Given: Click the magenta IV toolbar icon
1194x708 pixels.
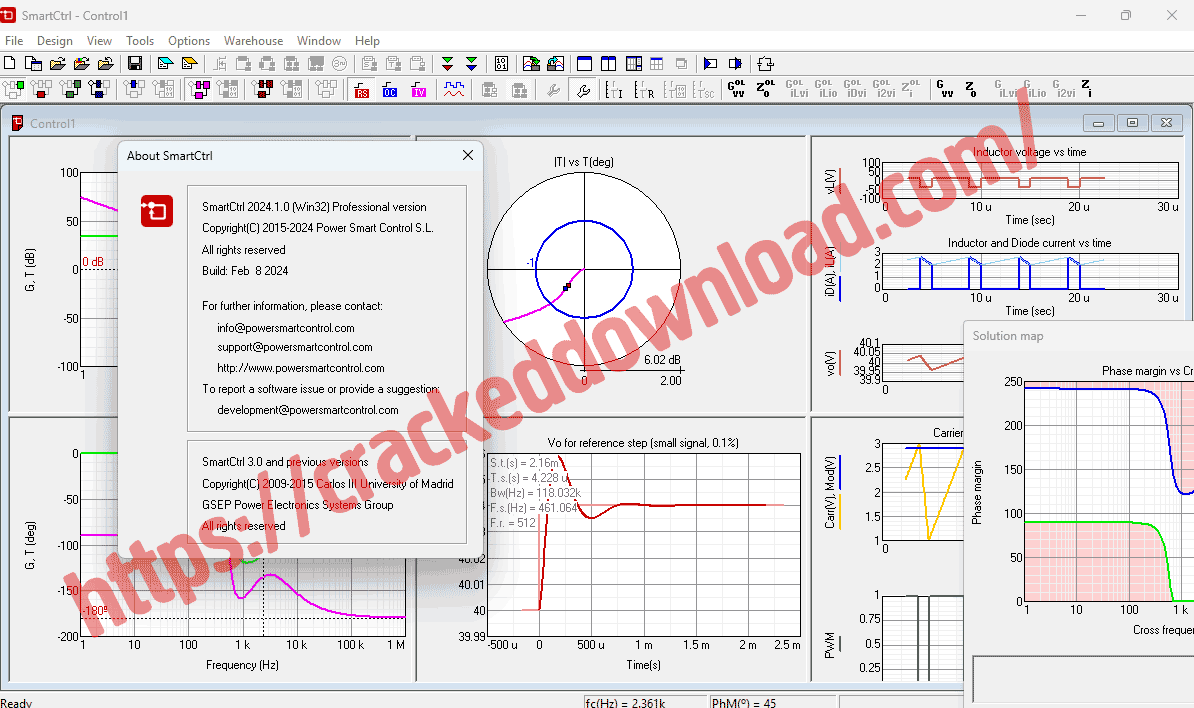Looking at the screenshot, I should tap(419, 90).
